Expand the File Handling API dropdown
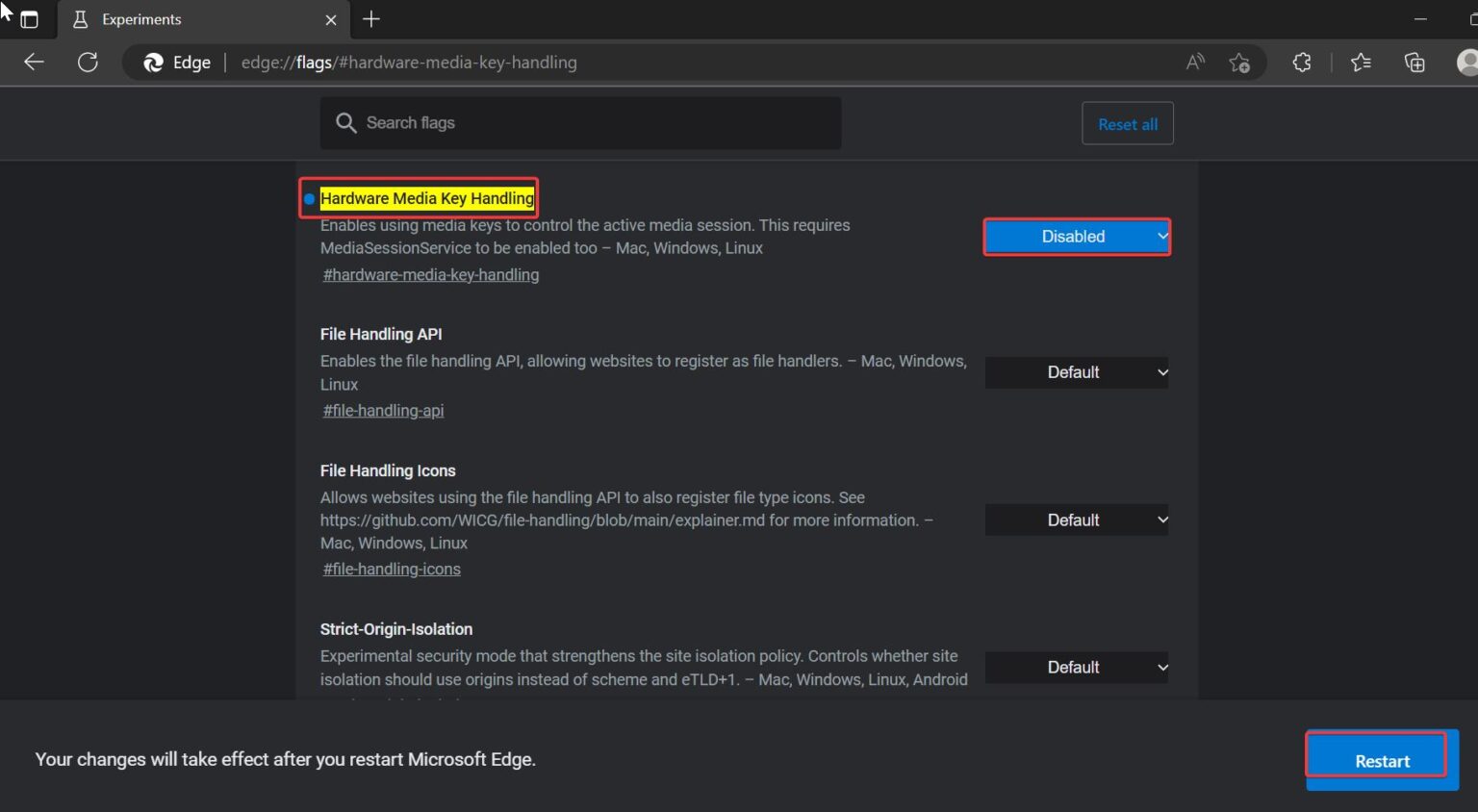The width and height of the screenshot is (1478, 812). click(1076, 372)
